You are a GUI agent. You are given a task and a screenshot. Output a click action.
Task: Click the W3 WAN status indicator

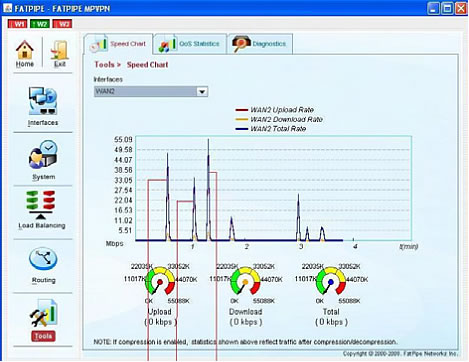click(x=62, y=24)
